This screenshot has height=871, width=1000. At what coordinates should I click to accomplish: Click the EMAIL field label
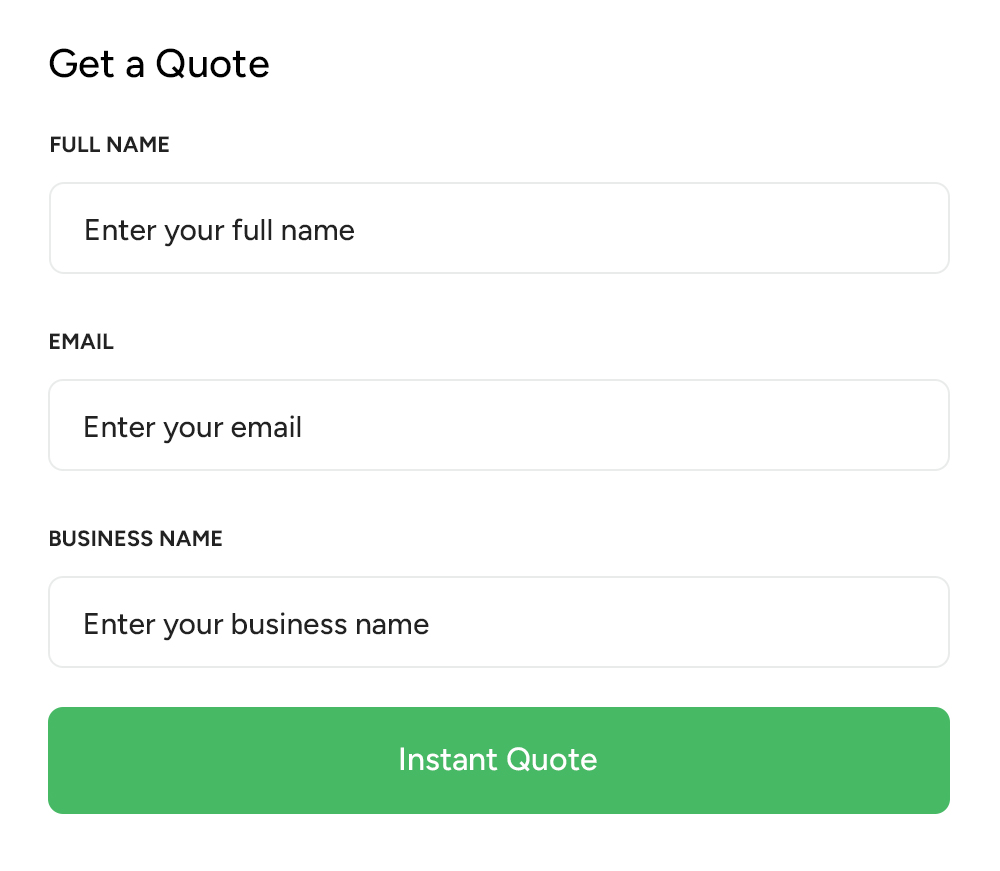coord(81,342)
